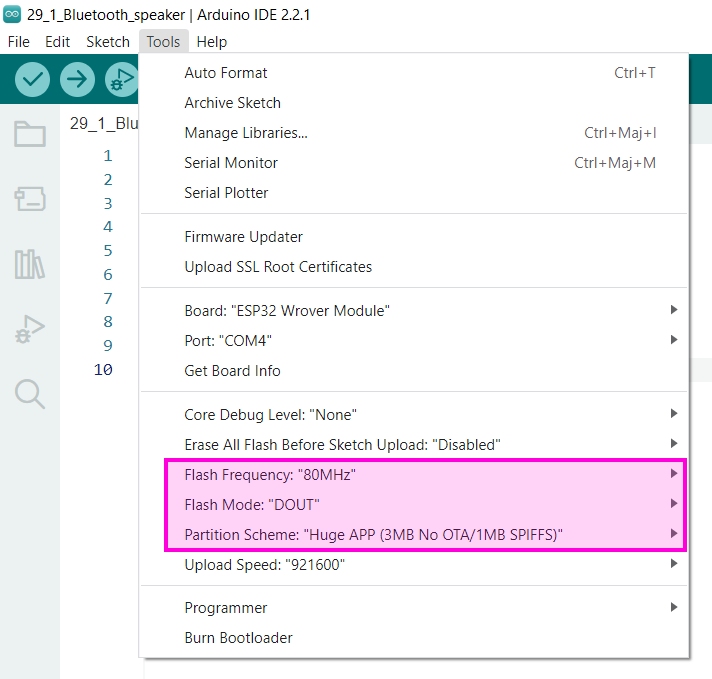Open the Sketch menu

point(108,42)
